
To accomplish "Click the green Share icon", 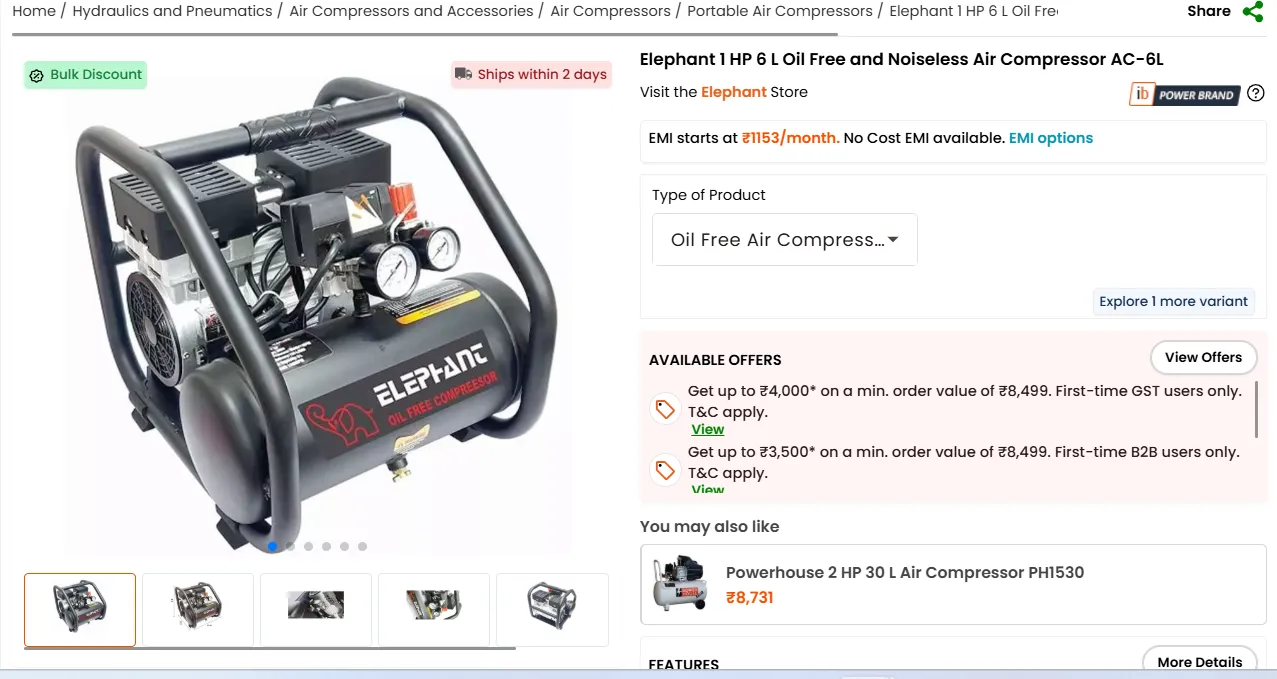I will click(1252, 12).
